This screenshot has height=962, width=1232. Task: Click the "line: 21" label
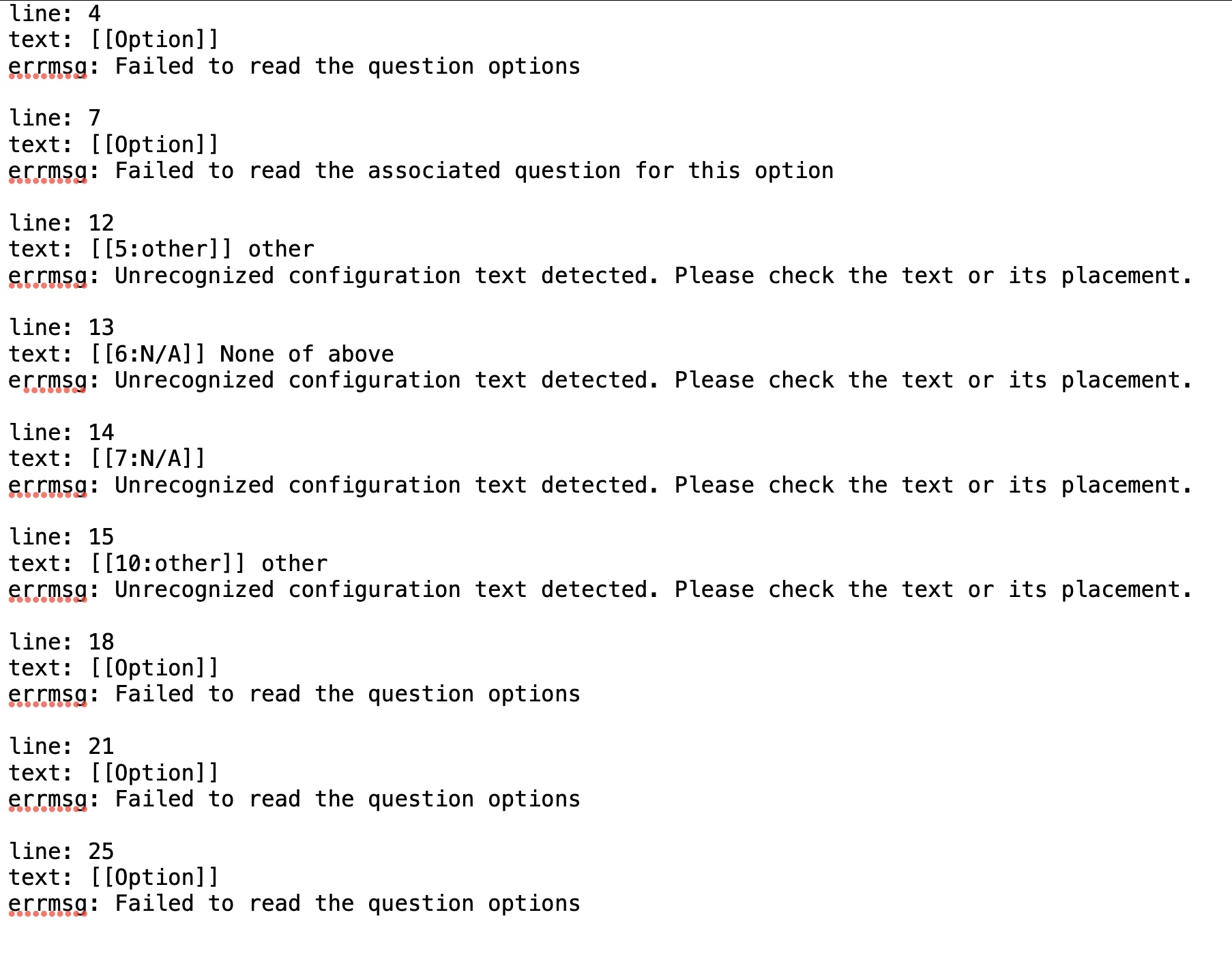click(x=61, y=746)
